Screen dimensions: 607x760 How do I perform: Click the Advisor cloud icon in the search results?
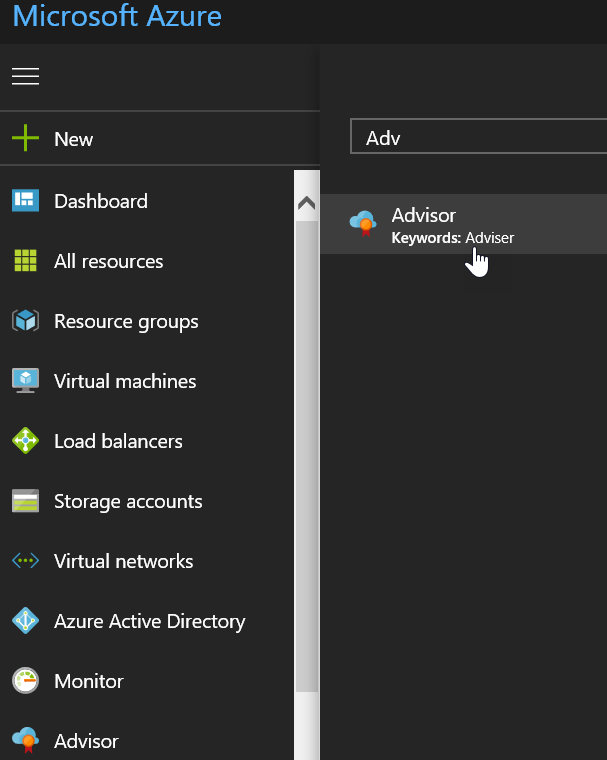[362, 223]
